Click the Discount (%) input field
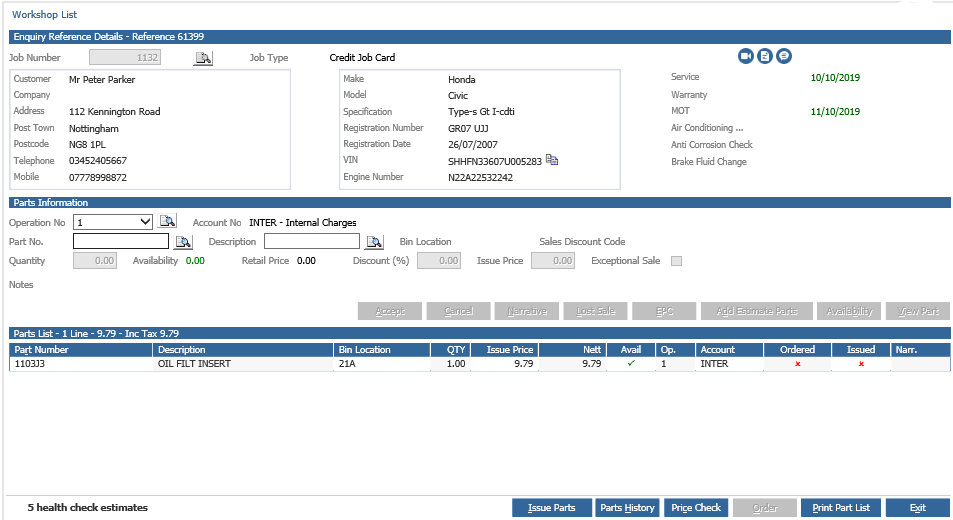953x520 pixels. coord(439,261)
